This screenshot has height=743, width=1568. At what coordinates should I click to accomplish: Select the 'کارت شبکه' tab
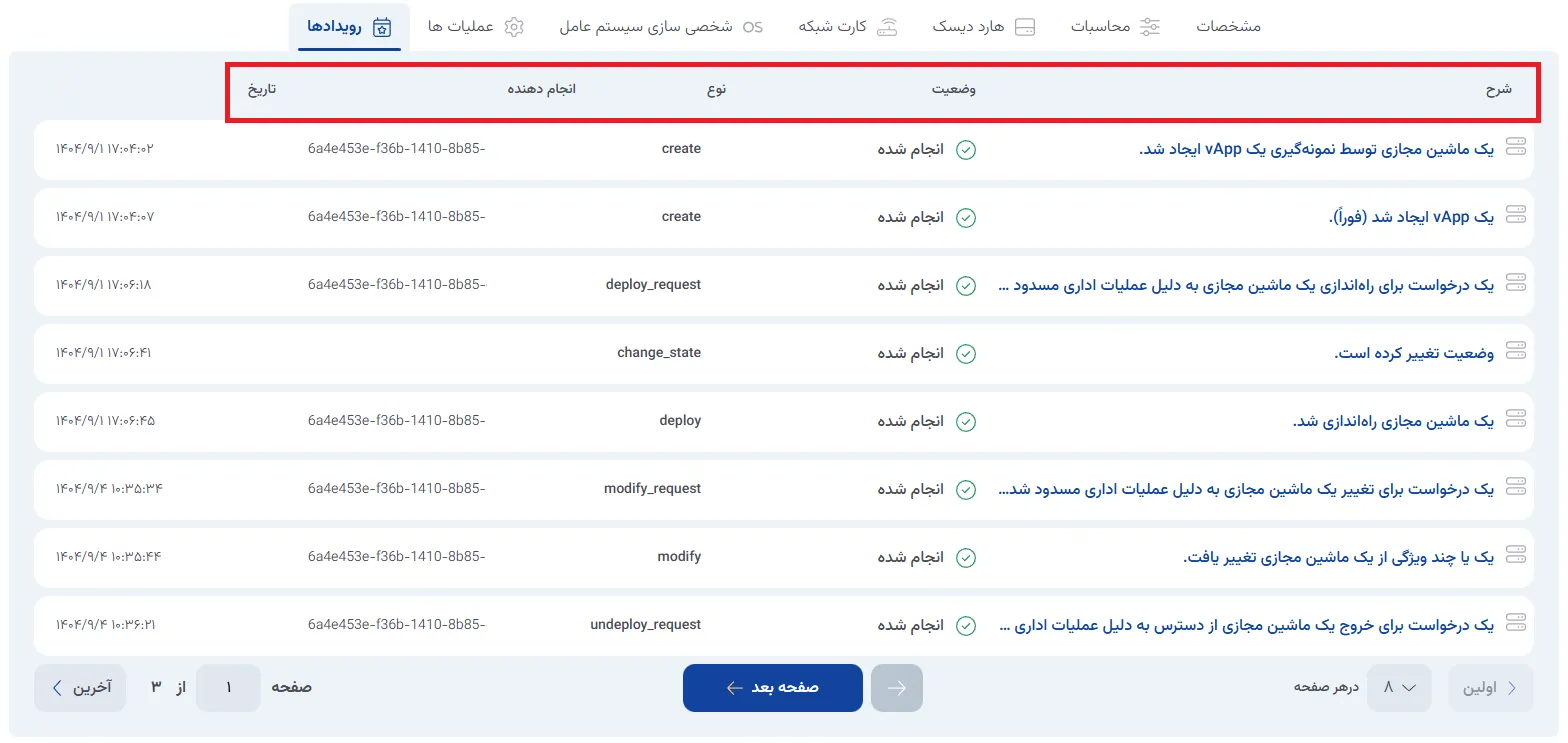click(849, 27)
